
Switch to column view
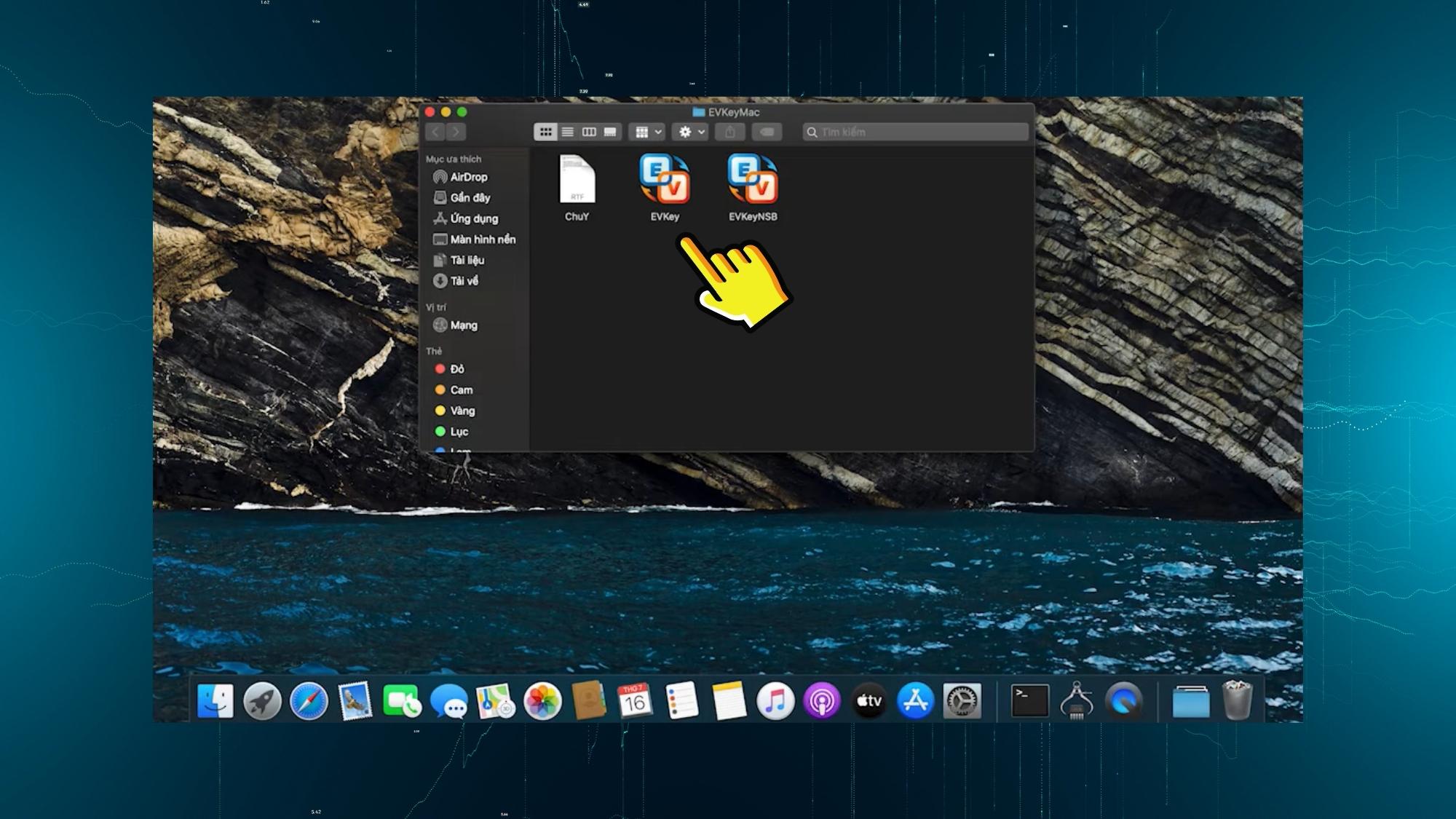coord(588,132)
